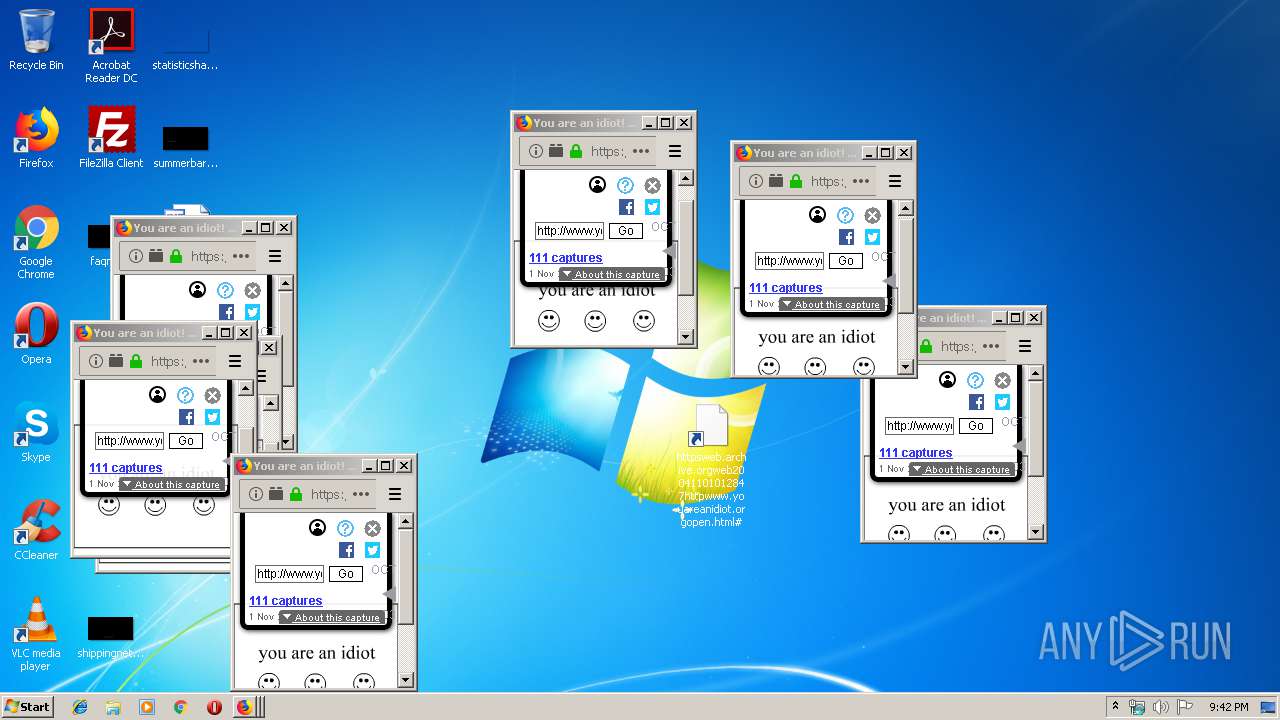Select the summerbar... desktop file

185,144
